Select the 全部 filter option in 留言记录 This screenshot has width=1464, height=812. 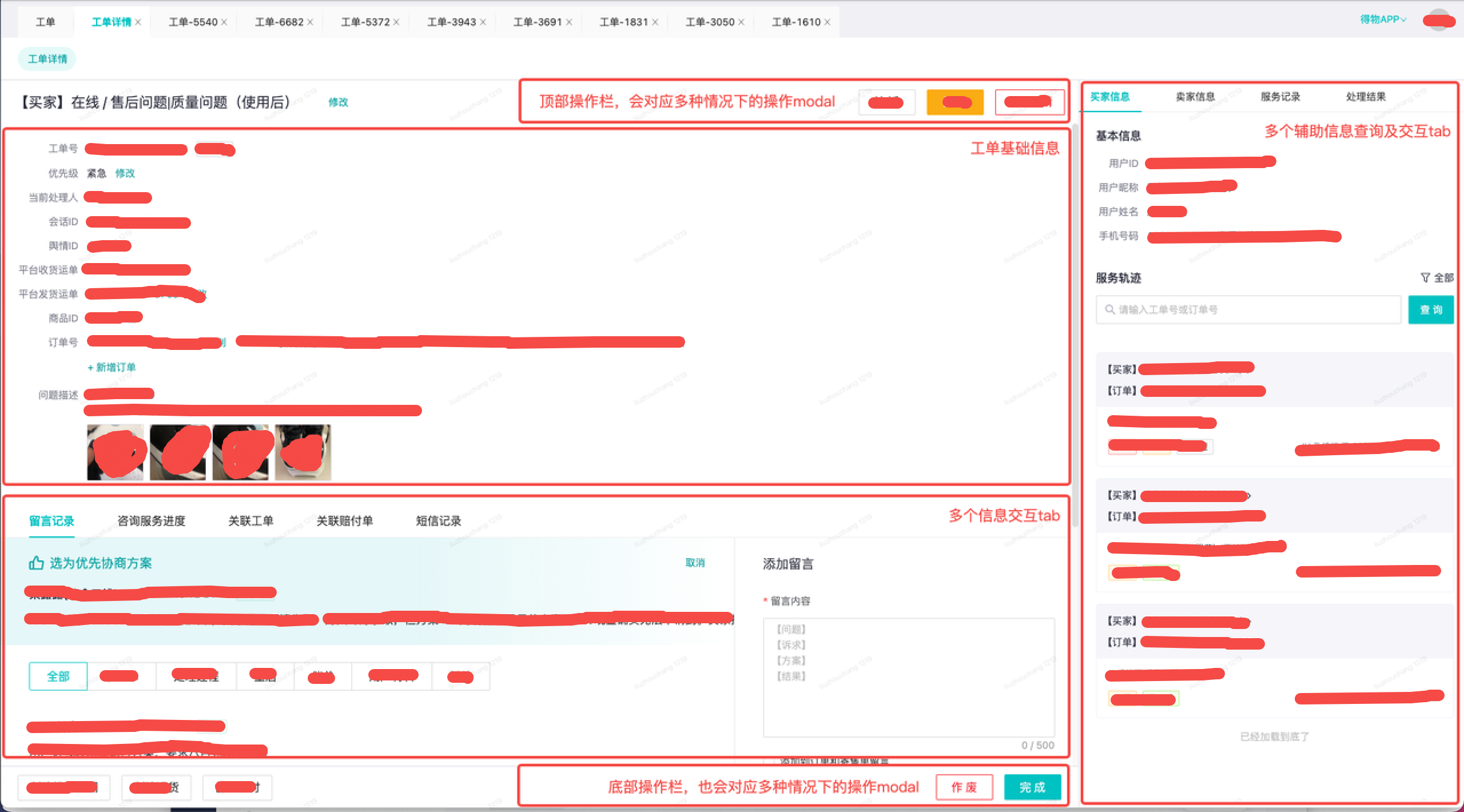click(58, 676)
